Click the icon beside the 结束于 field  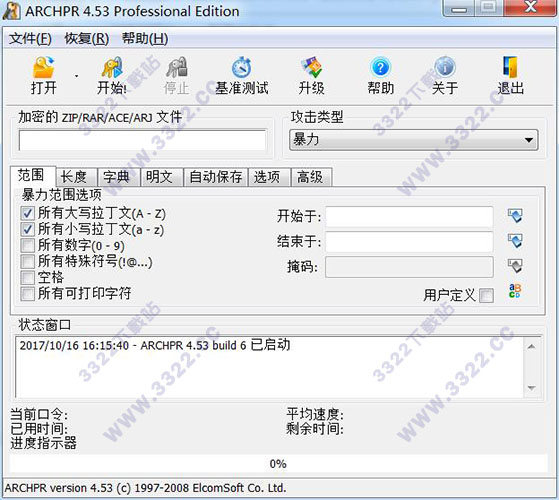click(515, 241)
